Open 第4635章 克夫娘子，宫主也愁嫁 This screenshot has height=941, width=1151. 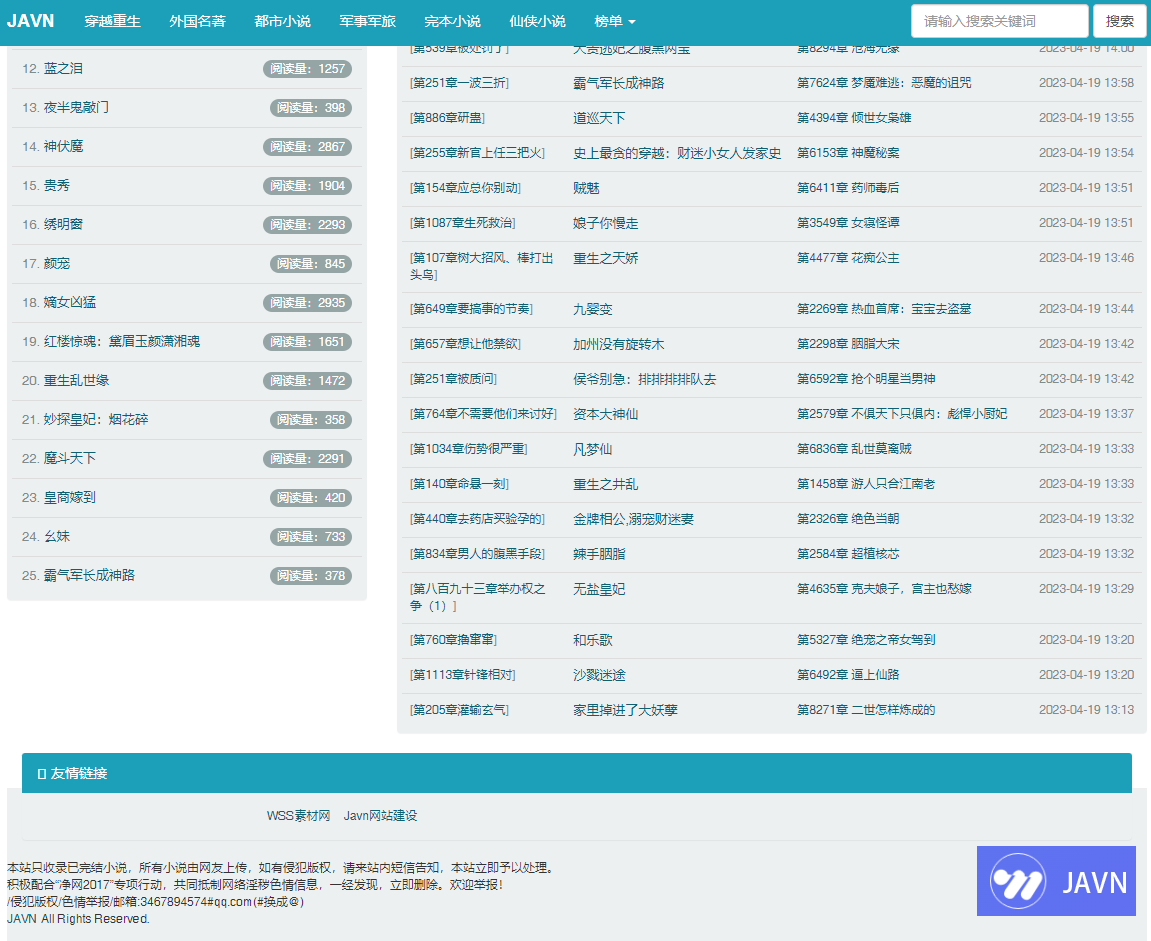point(885,589)
